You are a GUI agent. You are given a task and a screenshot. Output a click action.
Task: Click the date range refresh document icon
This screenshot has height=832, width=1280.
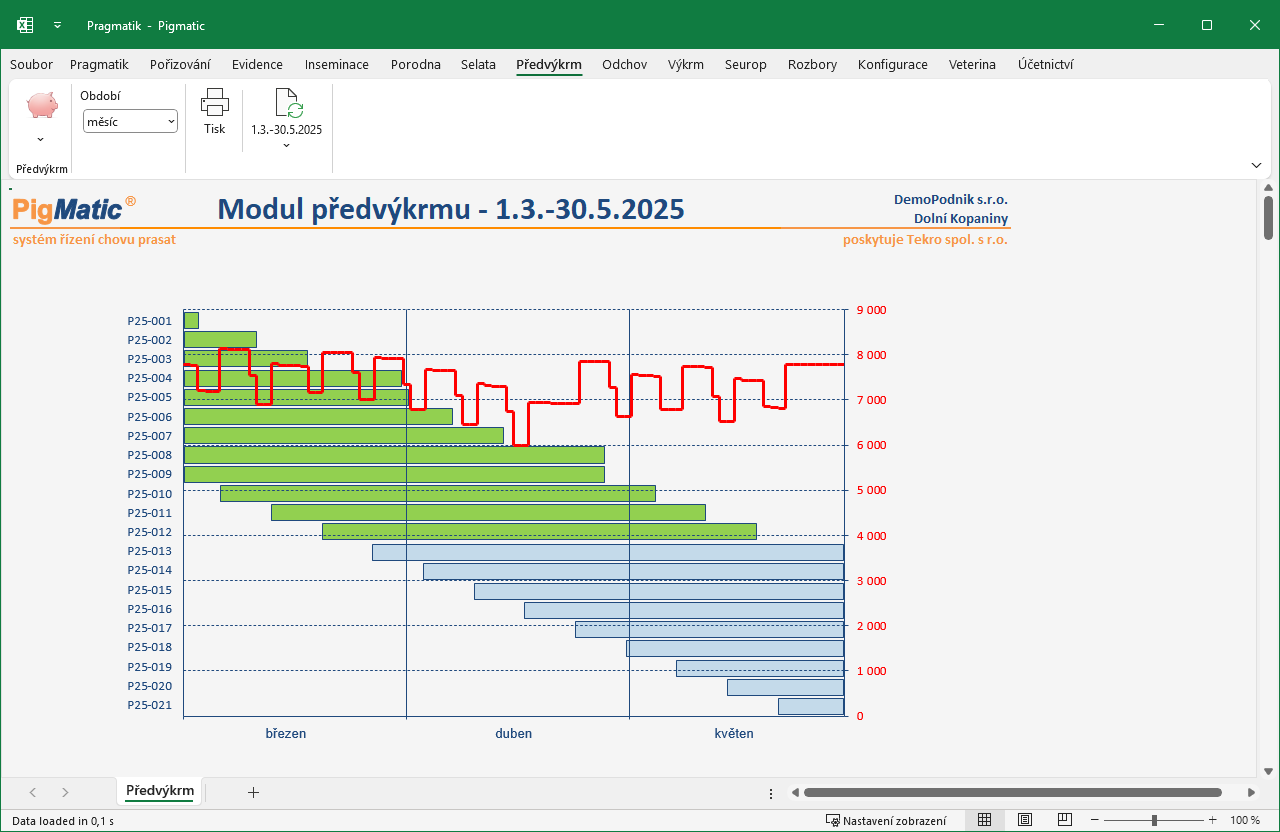click(287, 103)
